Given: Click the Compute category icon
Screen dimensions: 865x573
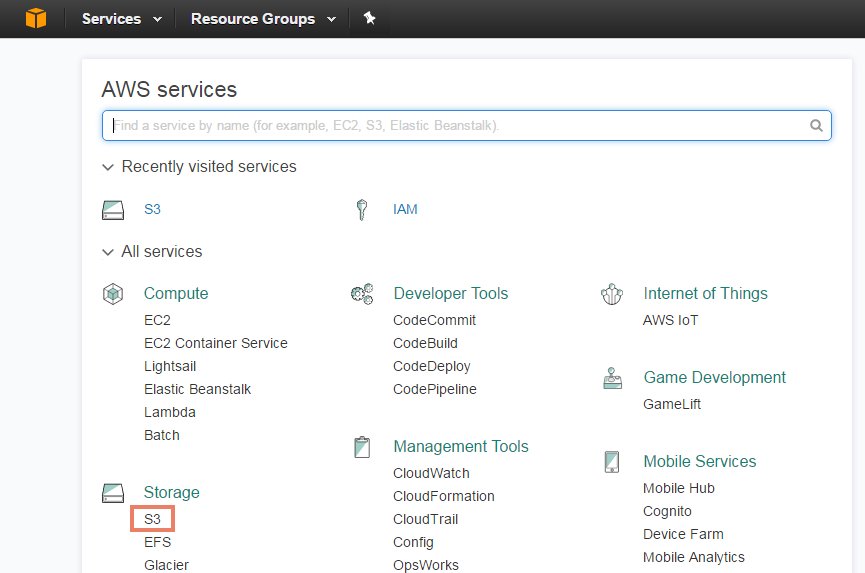Looking at the screenshot, I should pos(113,294).
